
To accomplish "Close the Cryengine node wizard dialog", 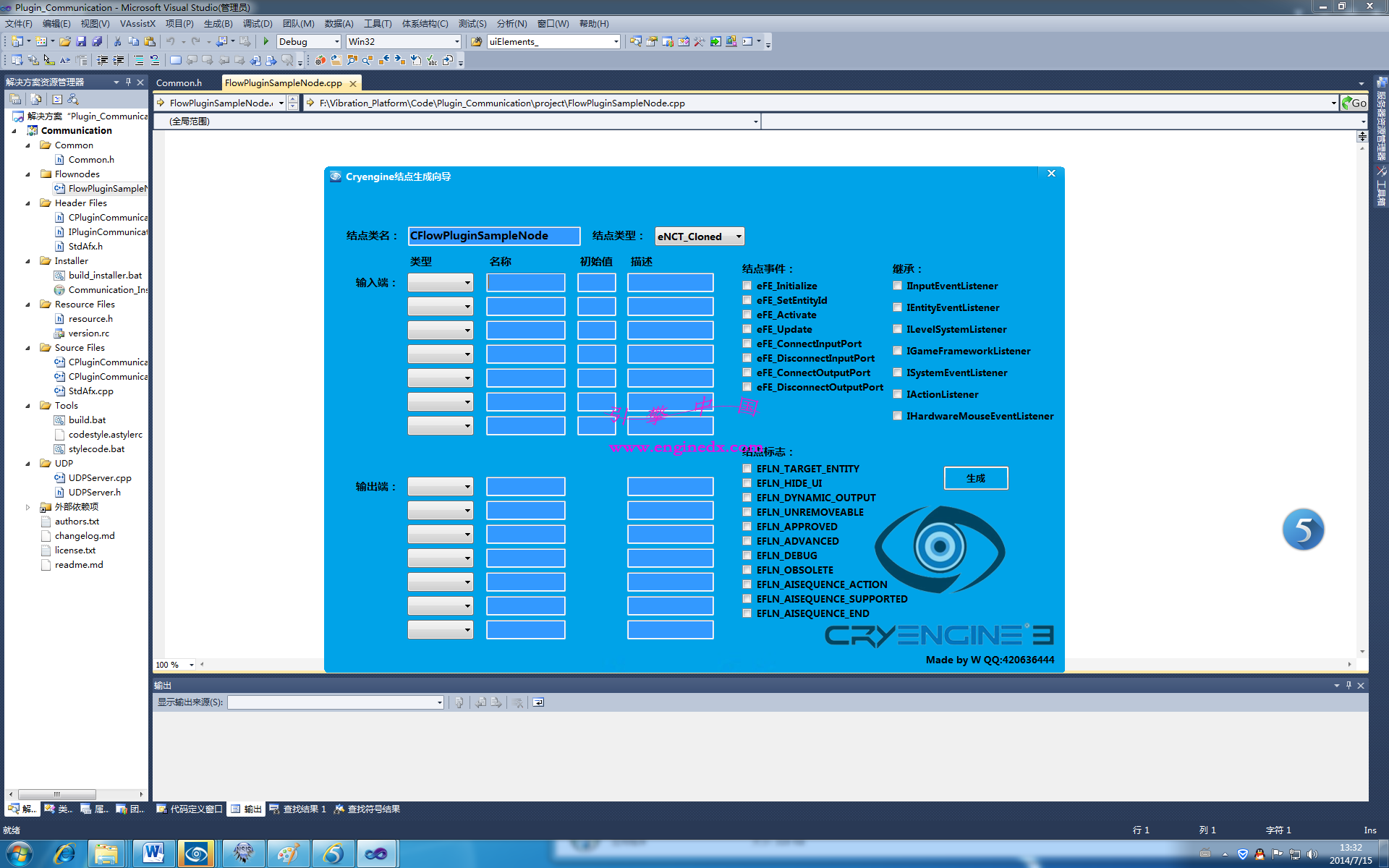I will (1051, 174).
